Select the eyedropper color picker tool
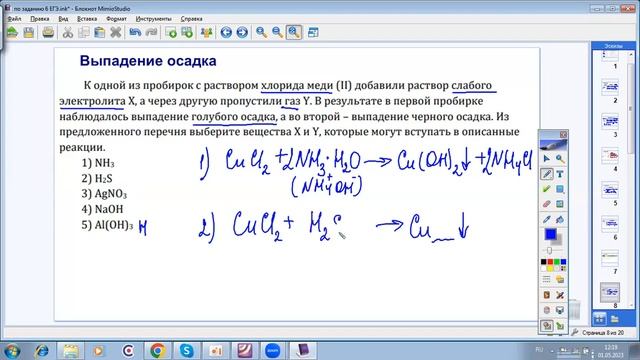Viewport: 640px width, 360px height. click(x=547, y=220)
